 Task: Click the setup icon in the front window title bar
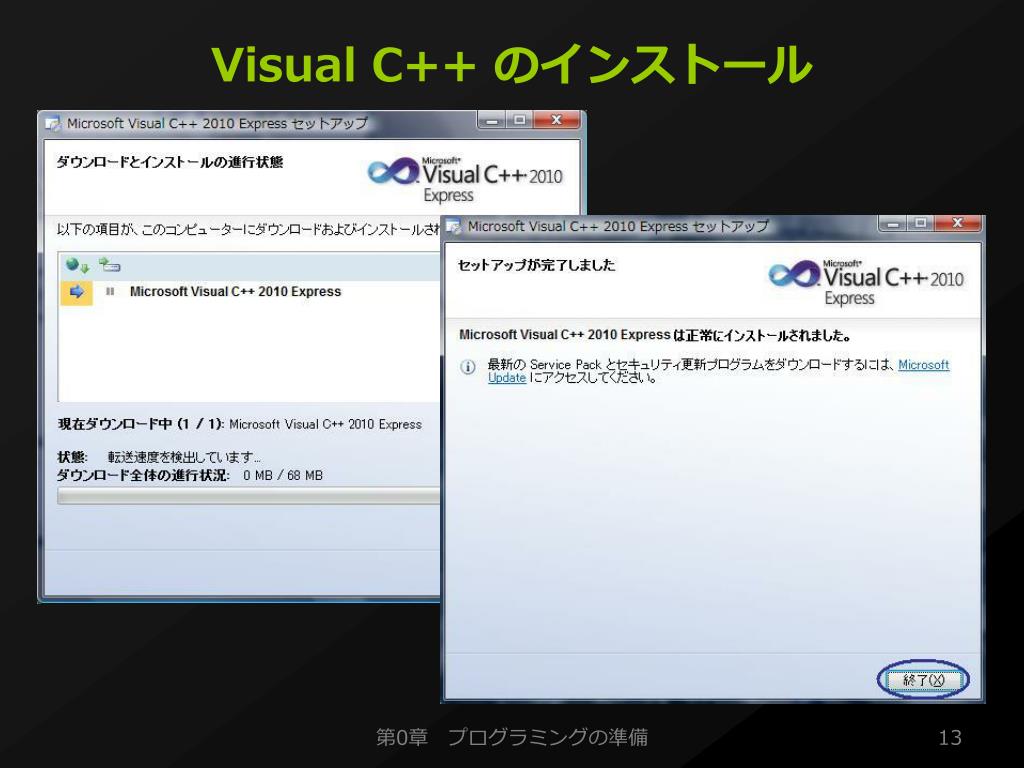pos(454,227)
